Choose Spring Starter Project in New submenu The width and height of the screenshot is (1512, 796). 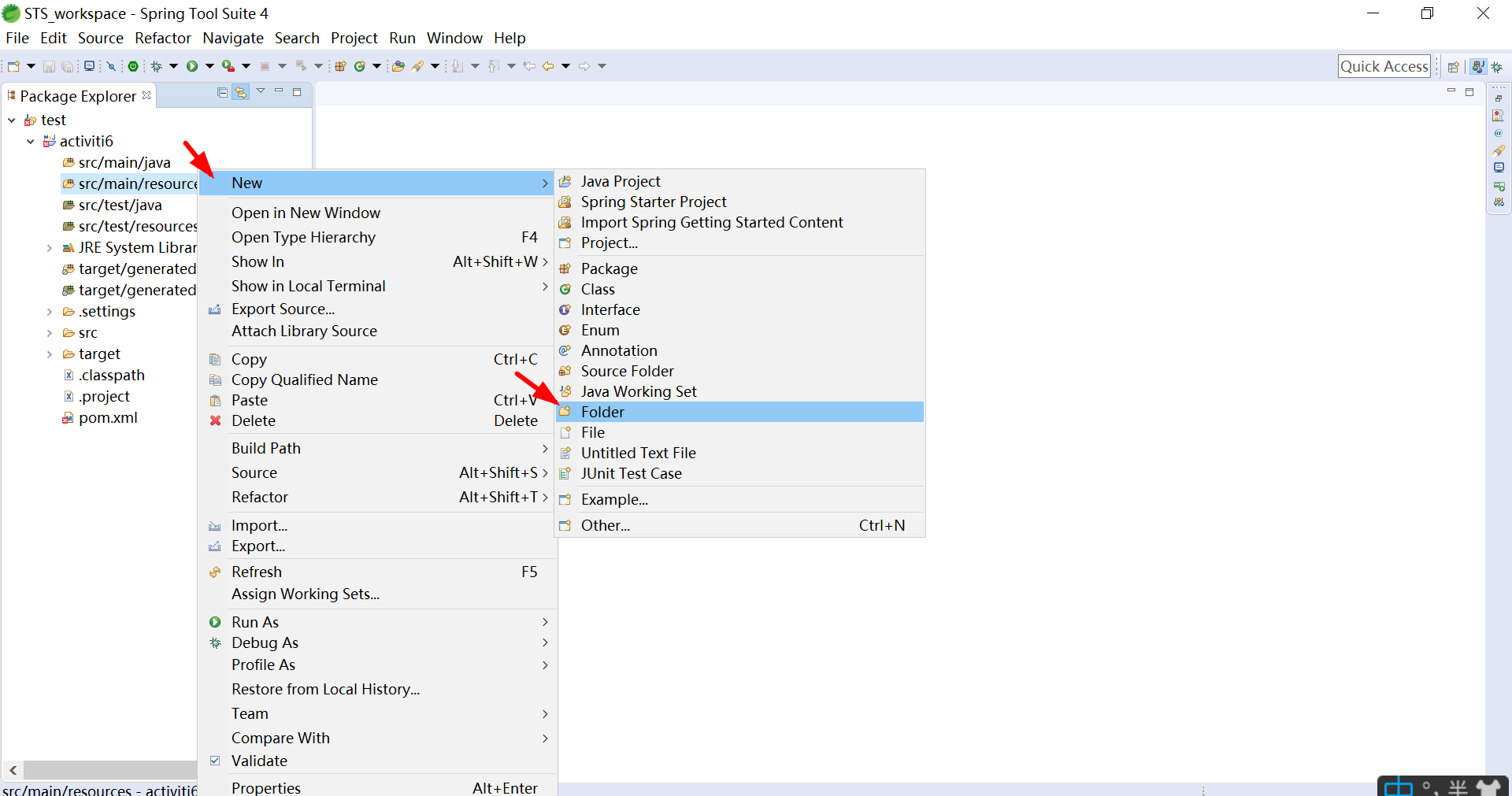pyautogui.click(x=739, y=202)
